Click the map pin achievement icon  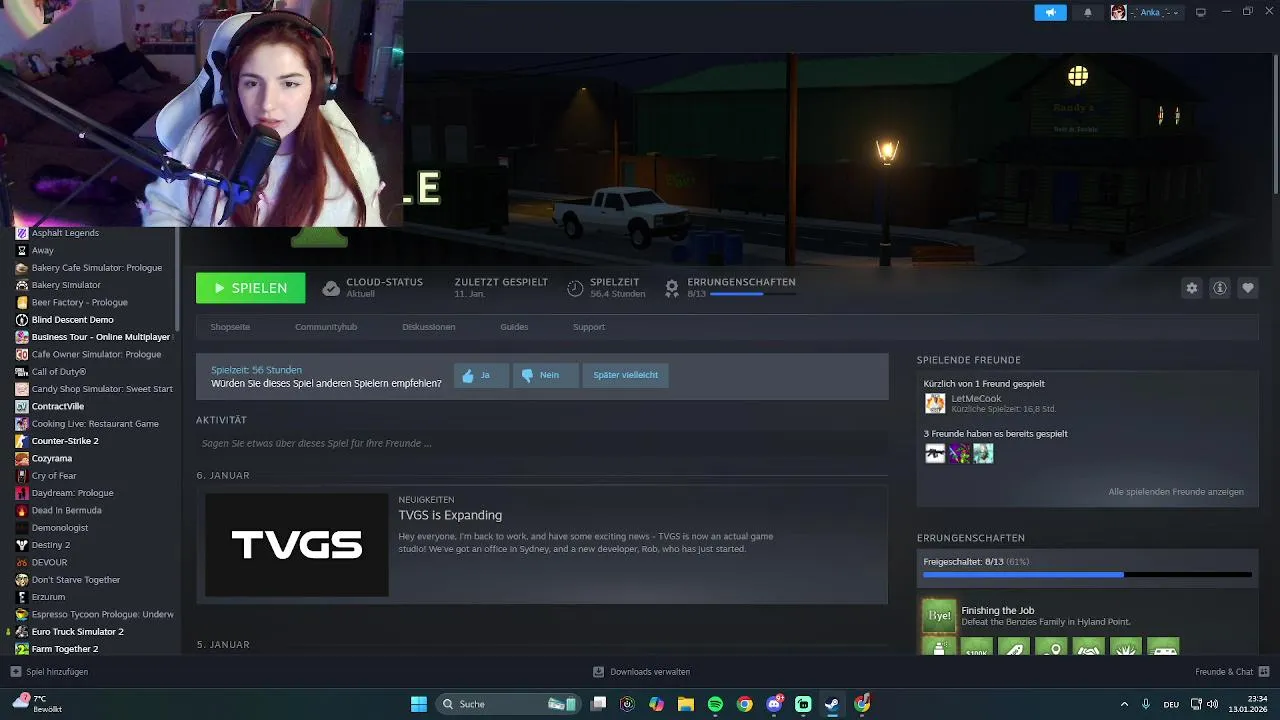click(1051, 647)
